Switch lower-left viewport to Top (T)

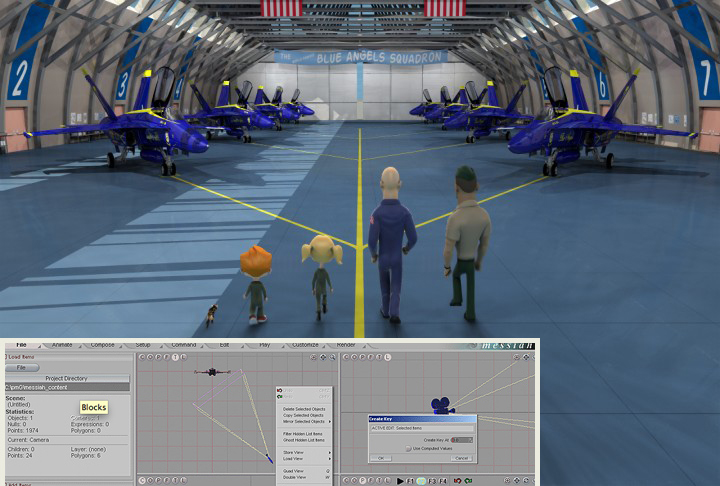(175, 481)
